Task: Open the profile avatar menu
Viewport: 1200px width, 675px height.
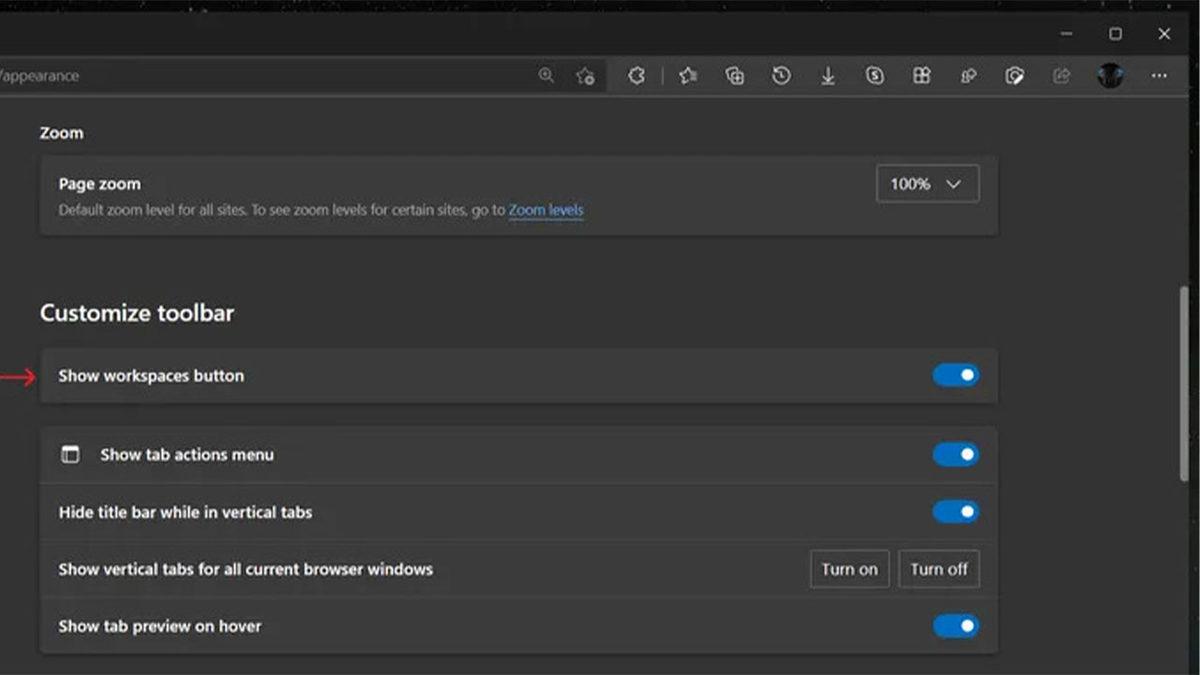Action: coord(1110,75)
